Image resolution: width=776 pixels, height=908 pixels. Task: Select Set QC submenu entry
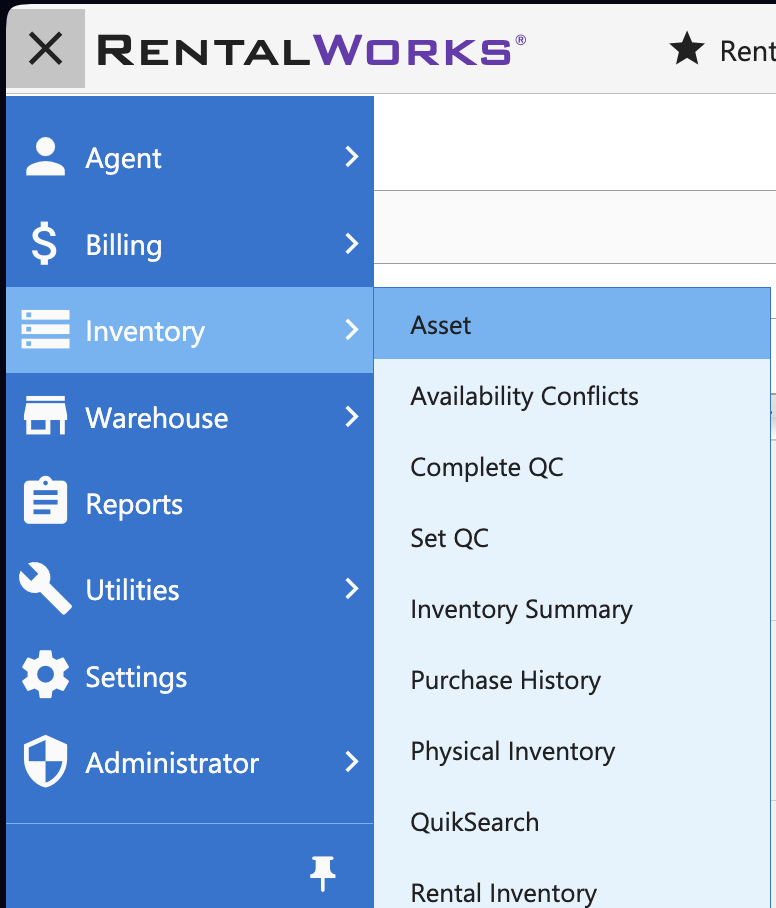572,538
